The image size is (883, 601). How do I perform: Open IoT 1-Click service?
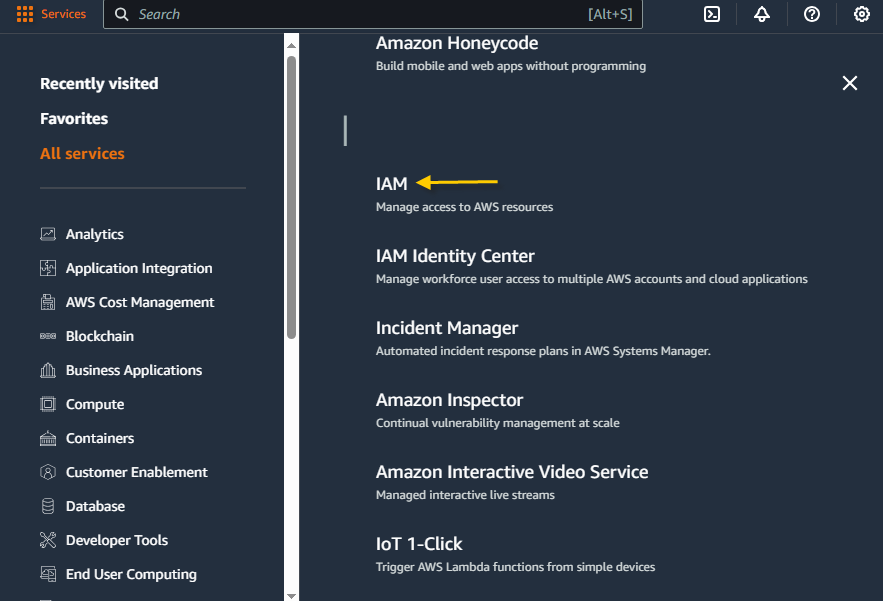(x=419, y=544)
